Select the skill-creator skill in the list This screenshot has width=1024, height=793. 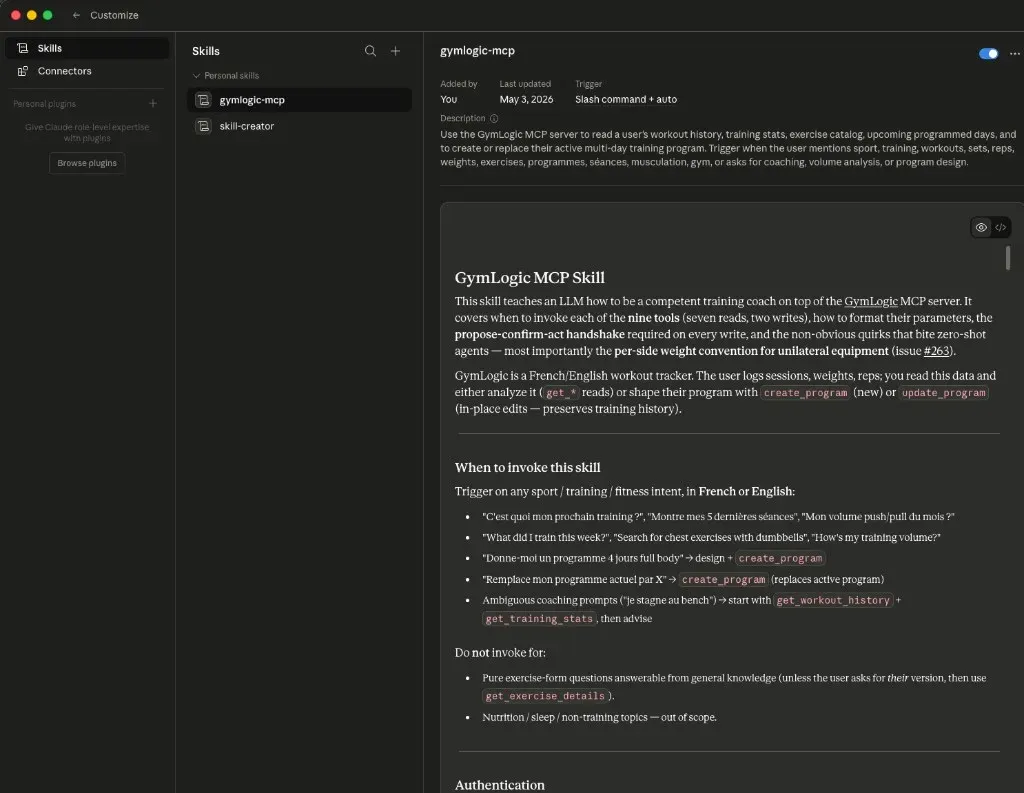(299, 126)
